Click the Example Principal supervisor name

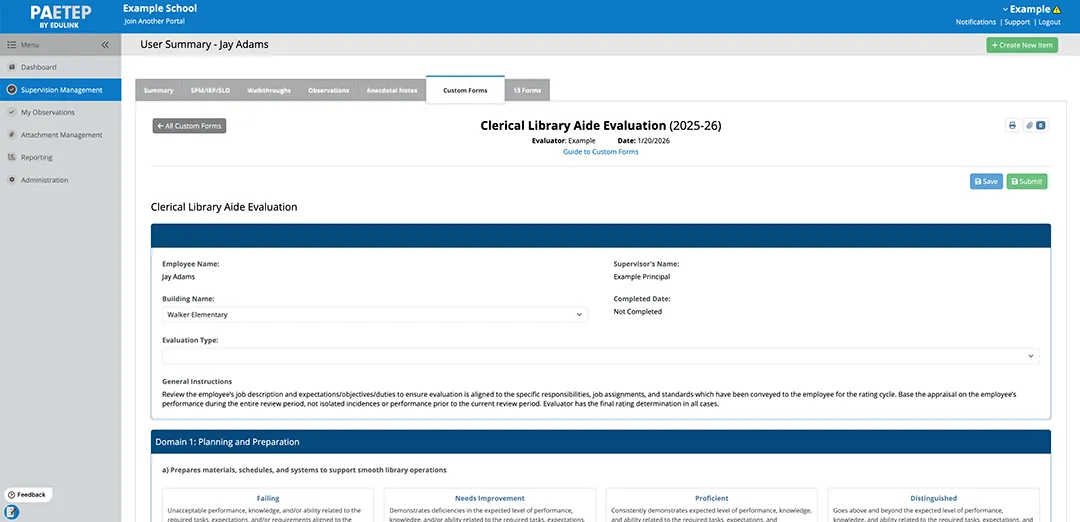pyautogui.click(x=642, y=277)
